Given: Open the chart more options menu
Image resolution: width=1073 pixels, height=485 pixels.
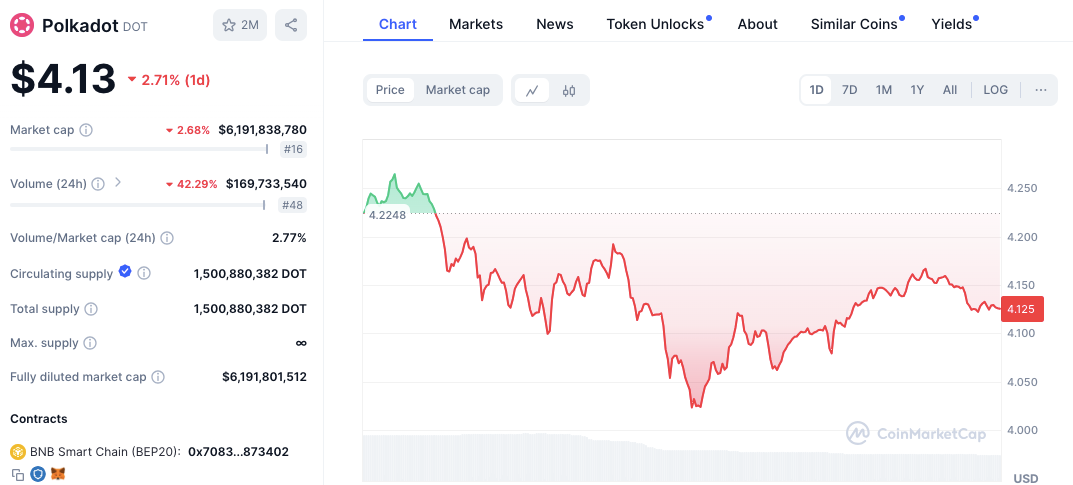Looking at the screenshot, I should (x=1040, y=90).
